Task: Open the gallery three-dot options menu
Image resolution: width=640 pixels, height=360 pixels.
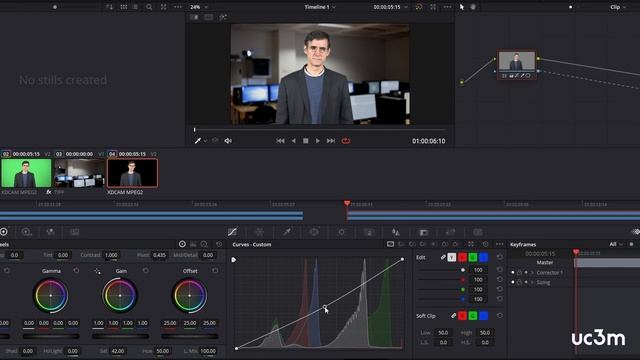Action: (178, 7)
